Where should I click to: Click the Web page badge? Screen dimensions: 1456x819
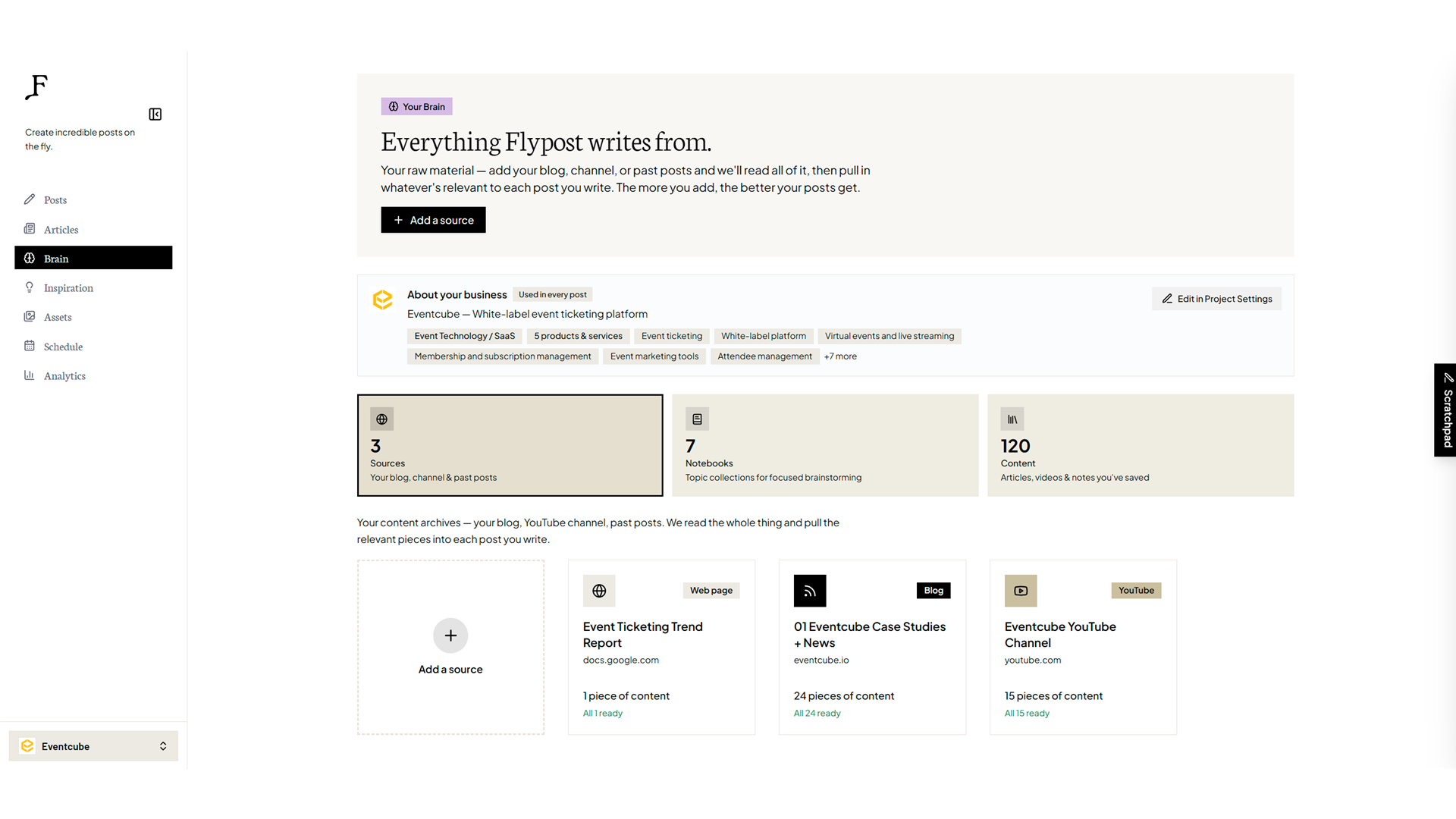(x=711, y=591)
